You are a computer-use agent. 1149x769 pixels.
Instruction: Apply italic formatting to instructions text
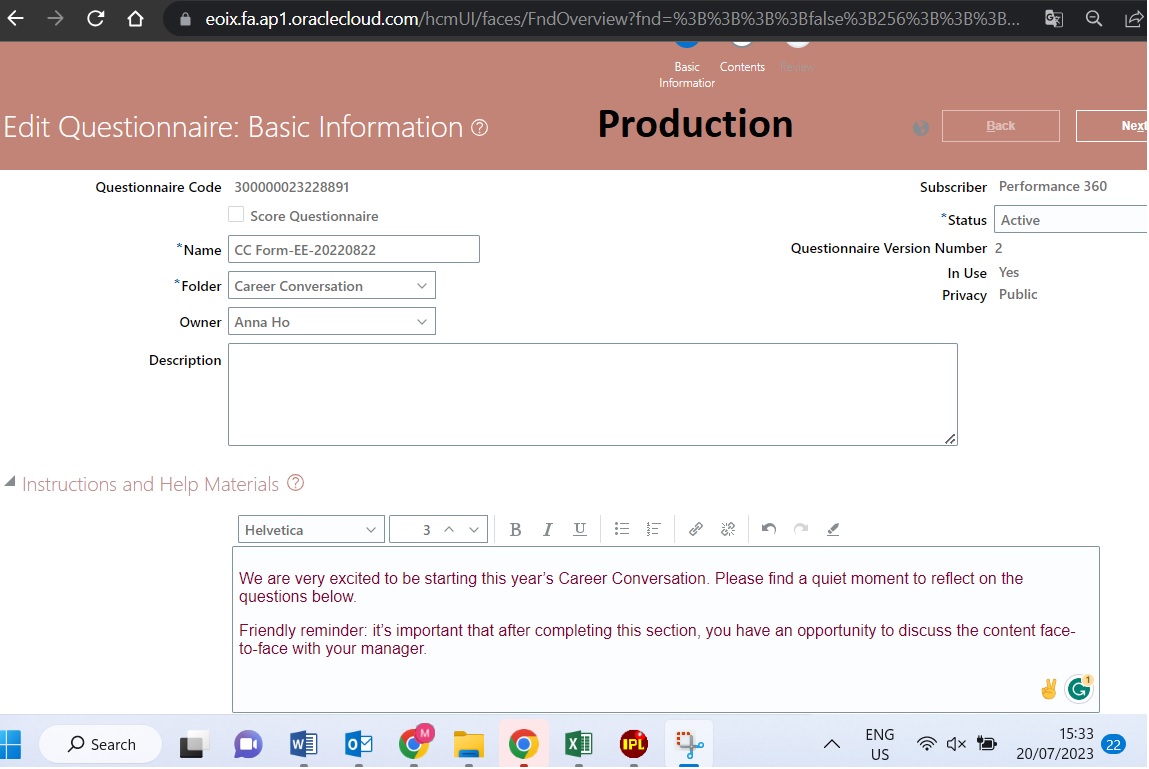547,529
